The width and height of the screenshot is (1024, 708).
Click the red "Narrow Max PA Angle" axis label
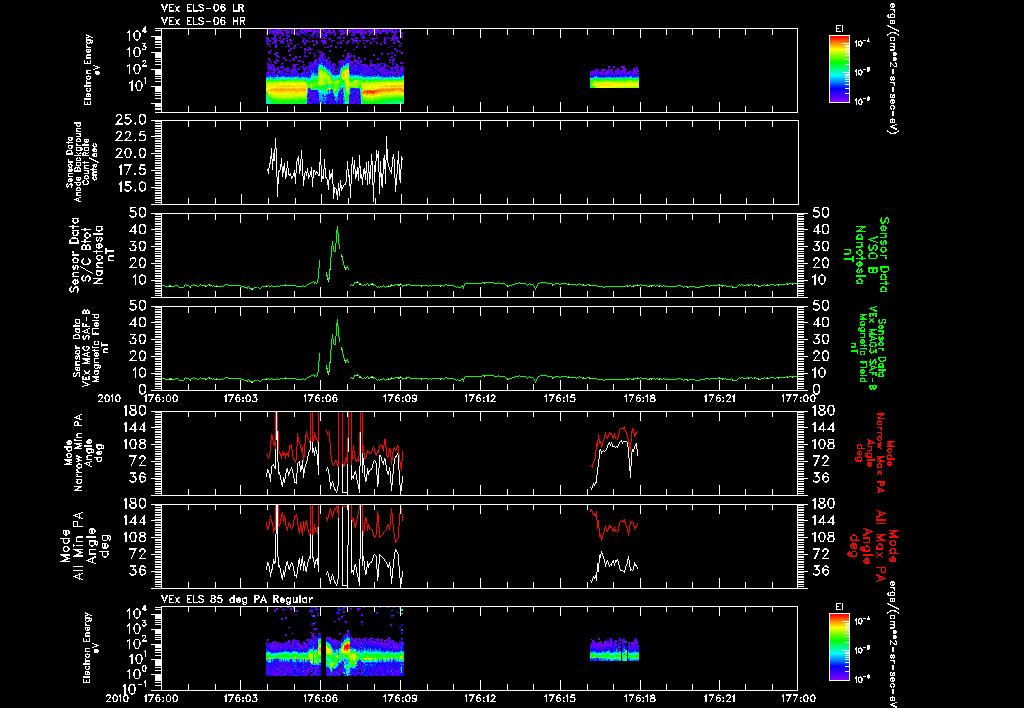tap(874, 453)
